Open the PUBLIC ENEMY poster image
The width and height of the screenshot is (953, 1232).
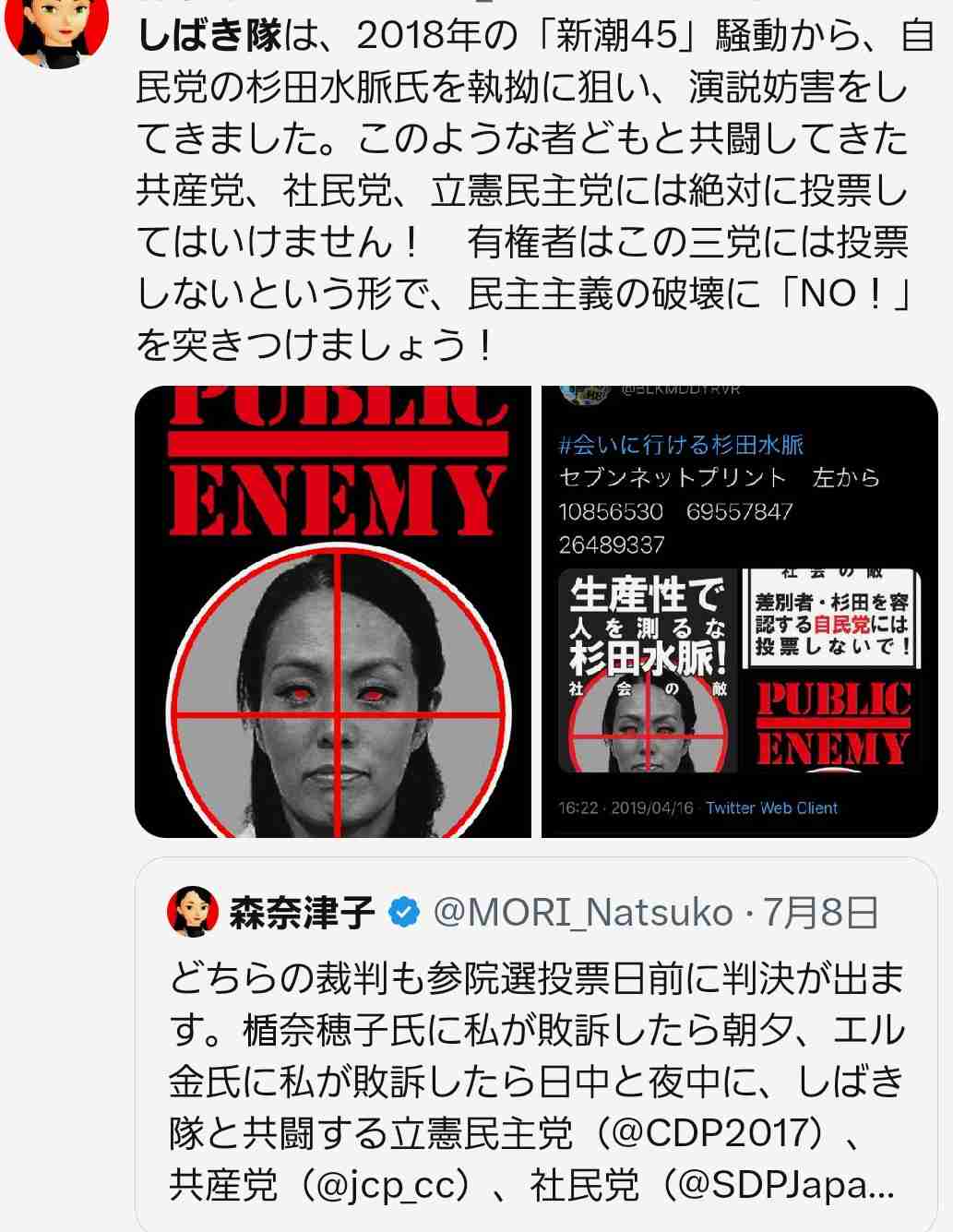(333, 612)
